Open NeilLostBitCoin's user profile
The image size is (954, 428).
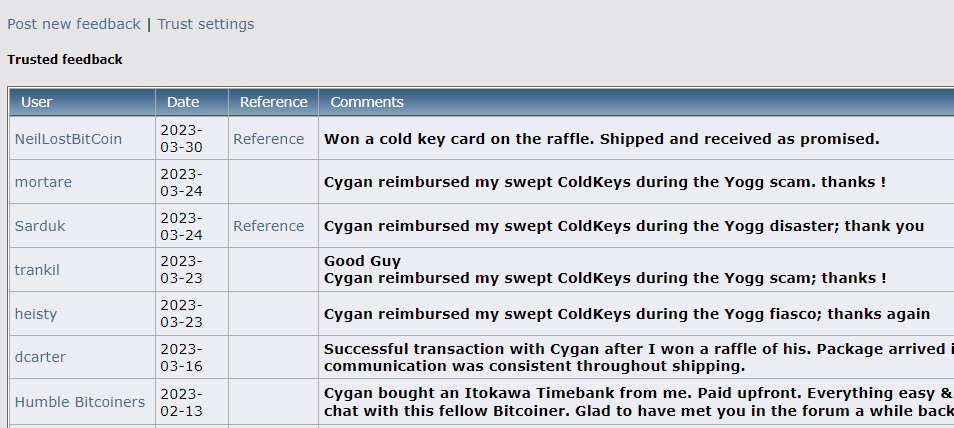pos(68,139)
